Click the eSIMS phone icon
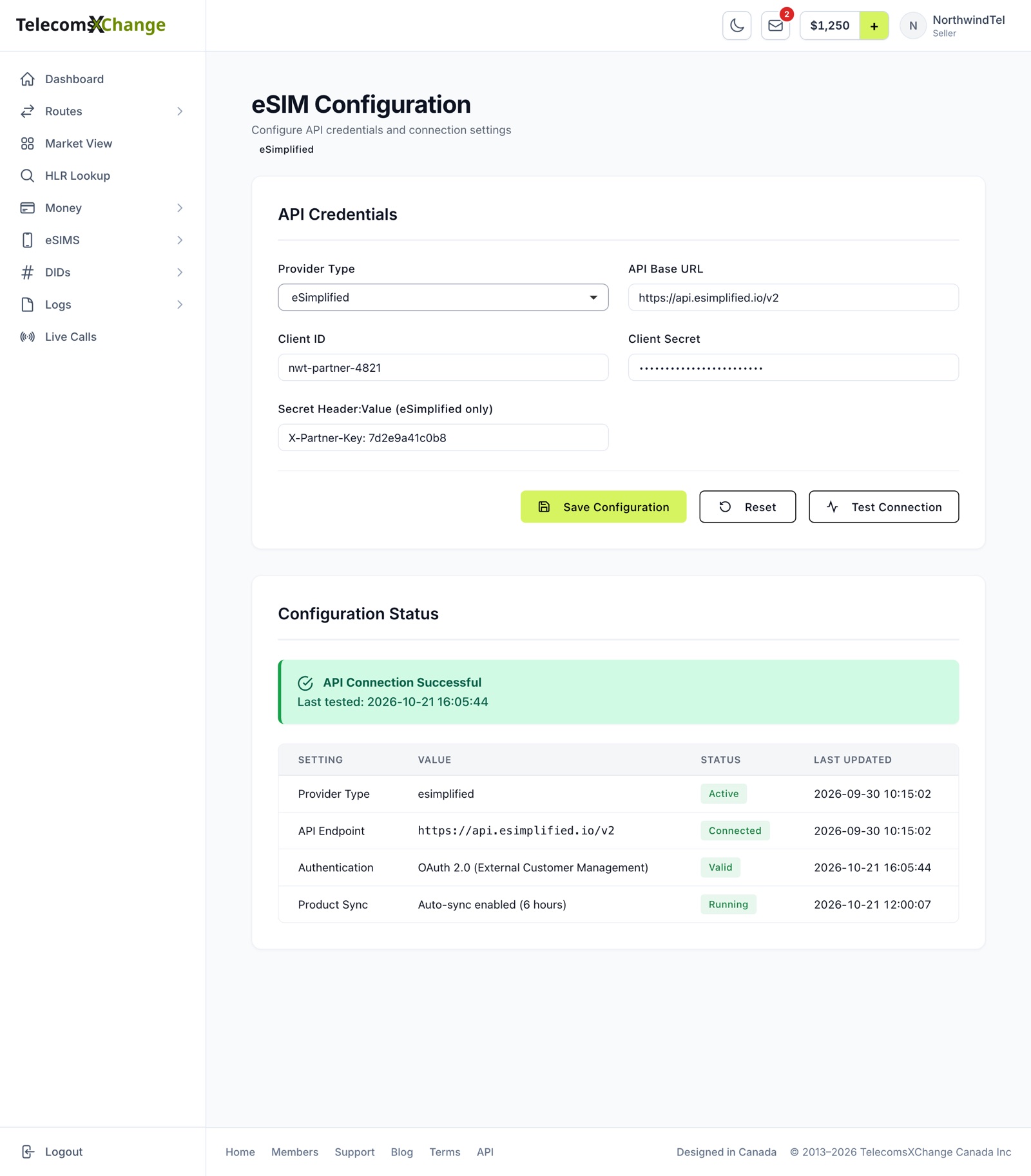1031x1176 pixels. (x=27, y=240)
